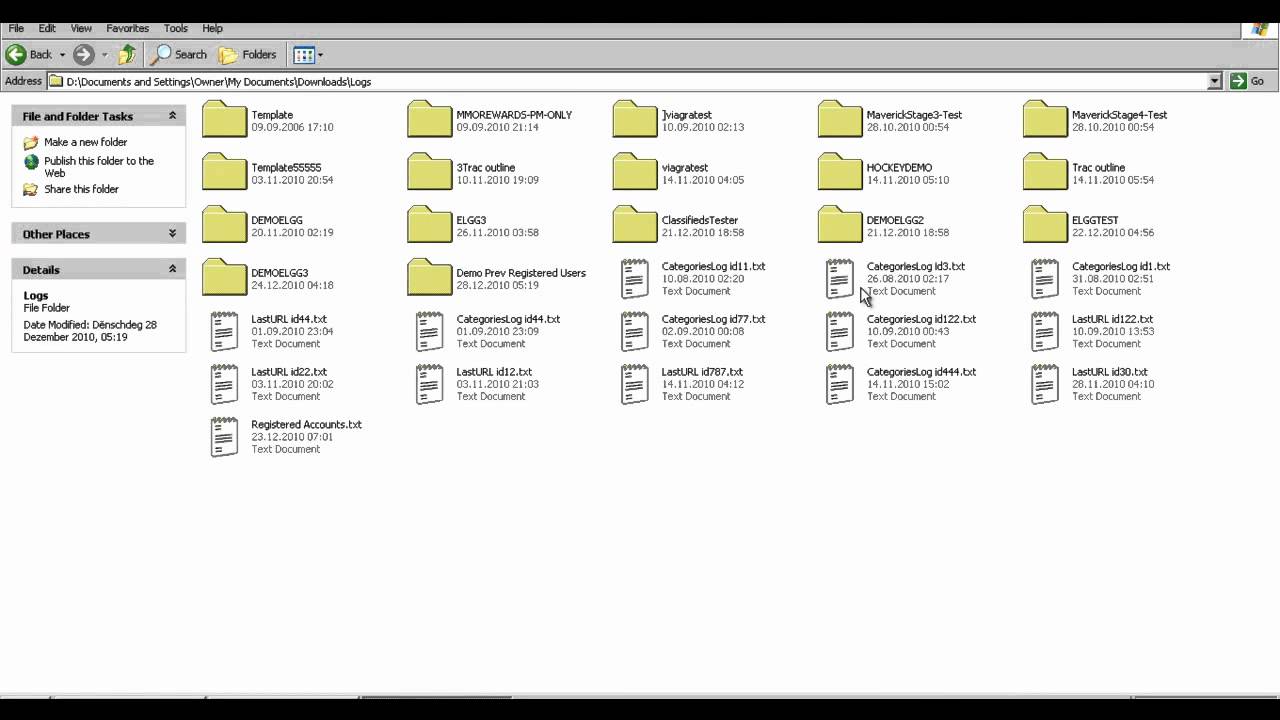
Task: Collapse the Details panel
Action: pyautogui.click(x=172, y=269)
